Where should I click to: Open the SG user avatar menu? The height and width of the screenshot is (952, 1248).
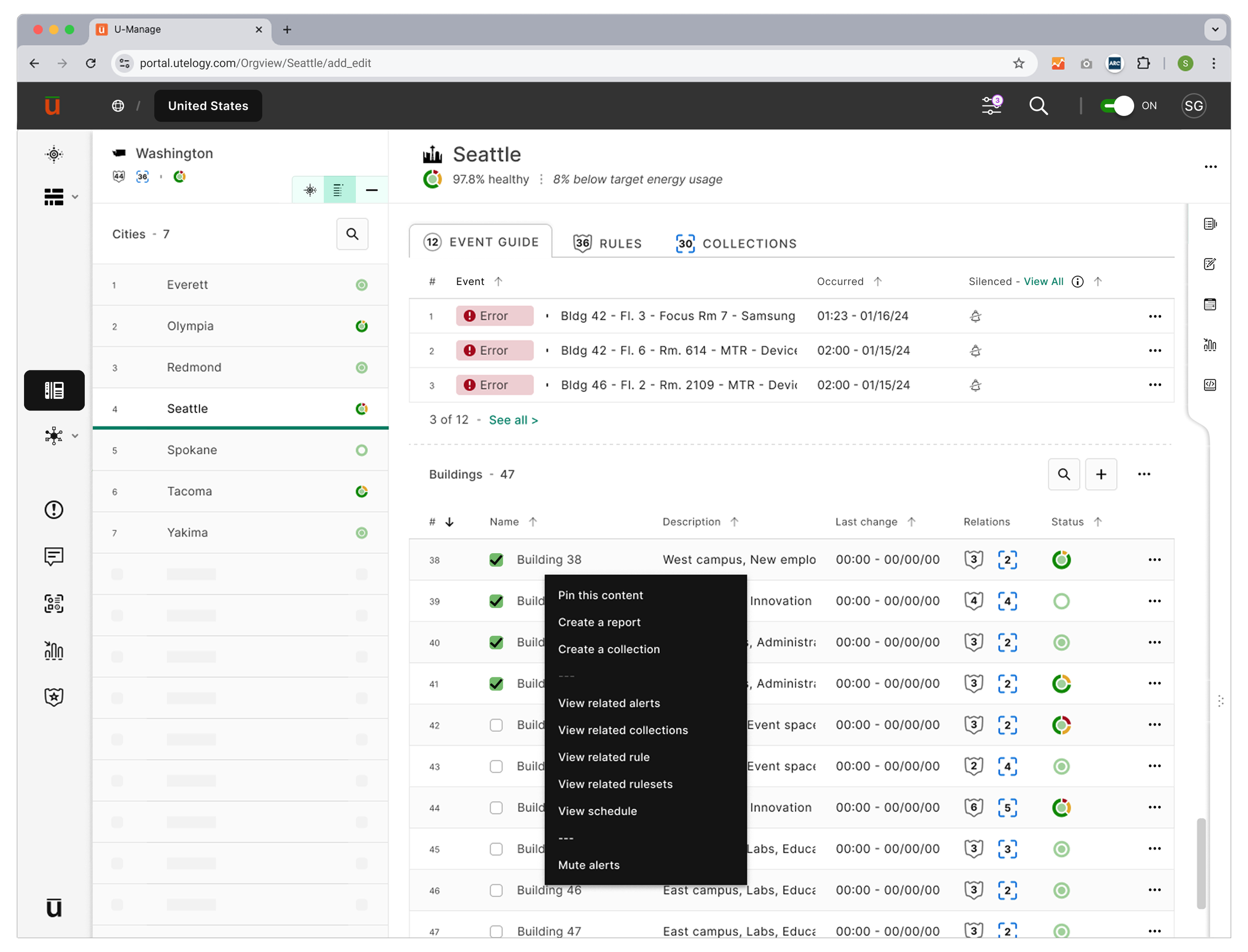tap(1194, 106)
